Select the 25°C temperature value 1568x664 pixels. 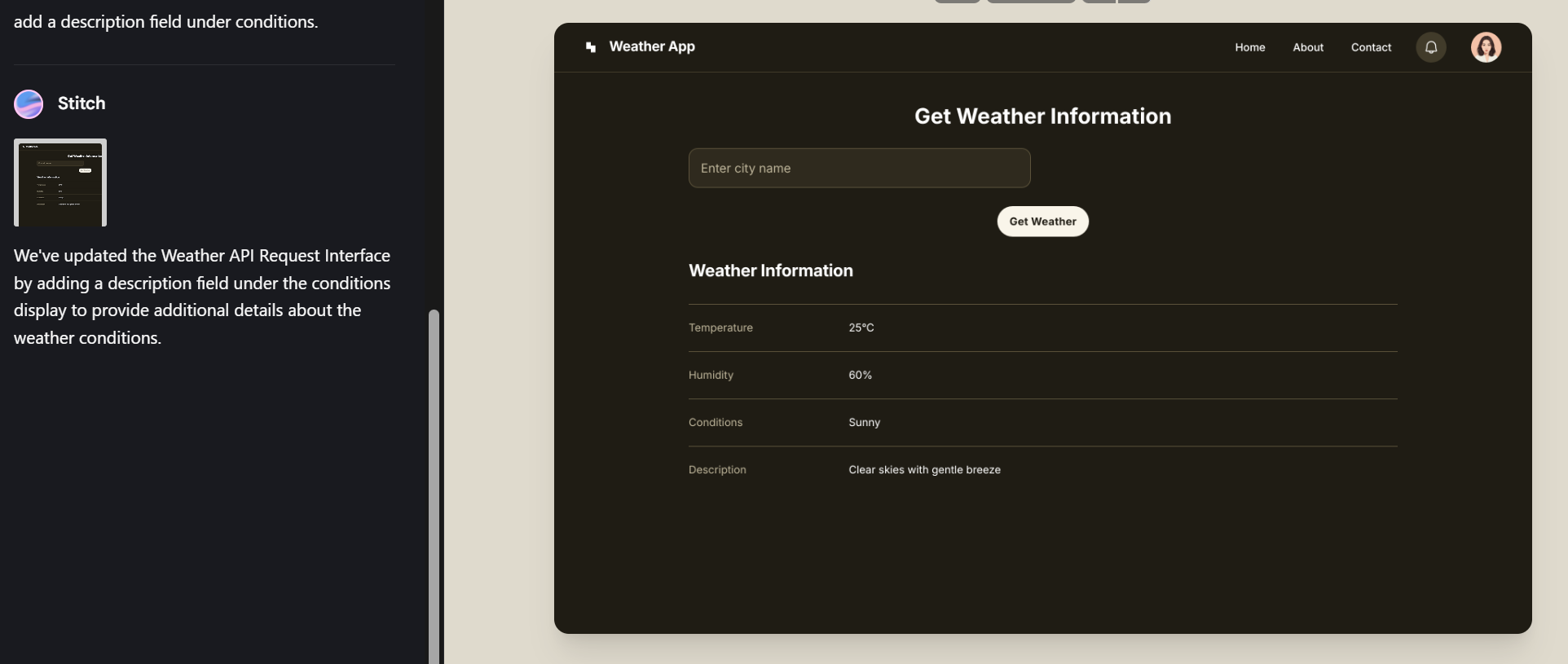pos(861,328)
